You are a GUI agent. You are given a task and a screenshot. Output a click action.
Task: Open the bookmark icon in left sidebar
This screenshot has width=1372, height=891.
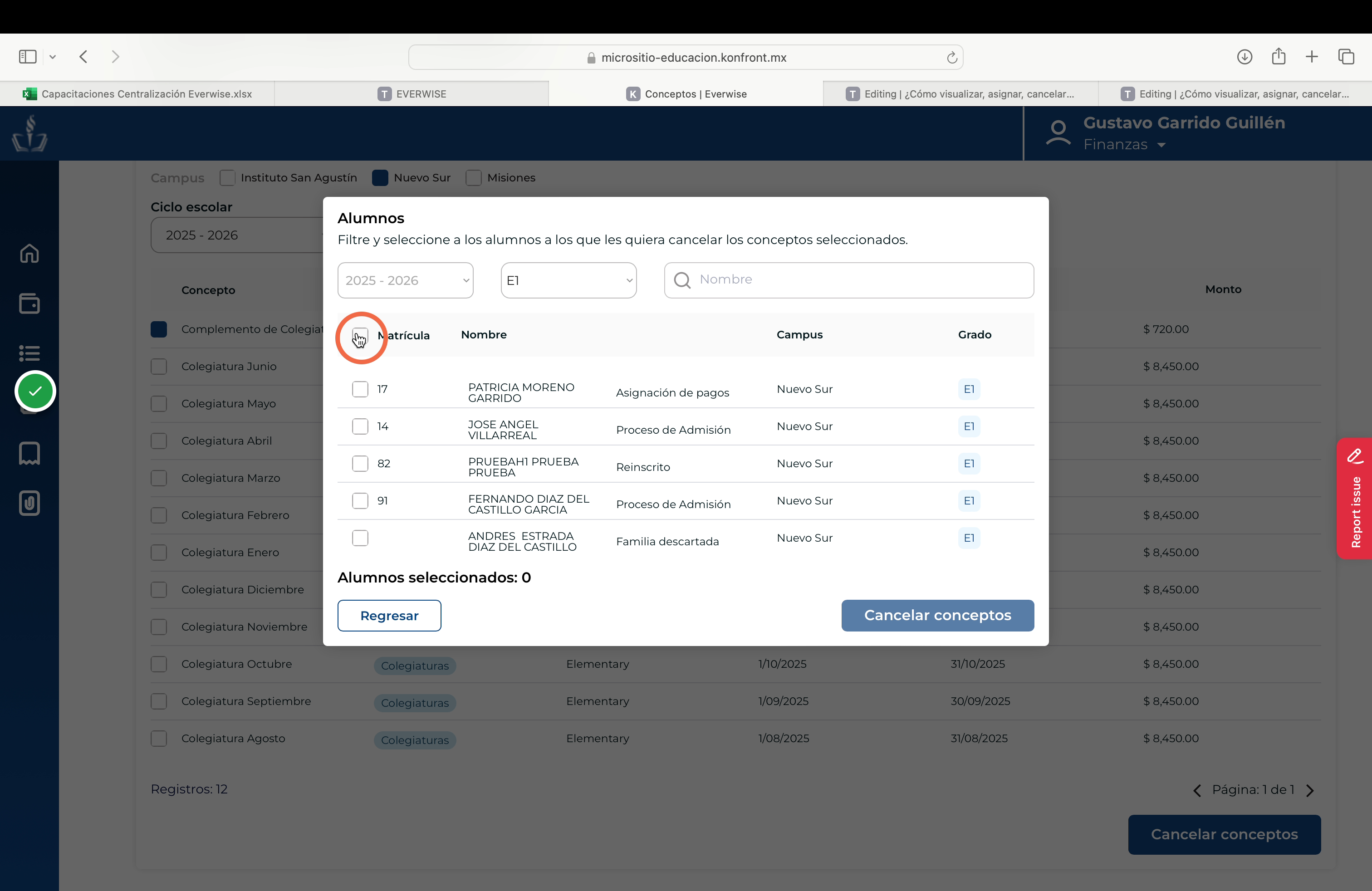click(29, 454)
